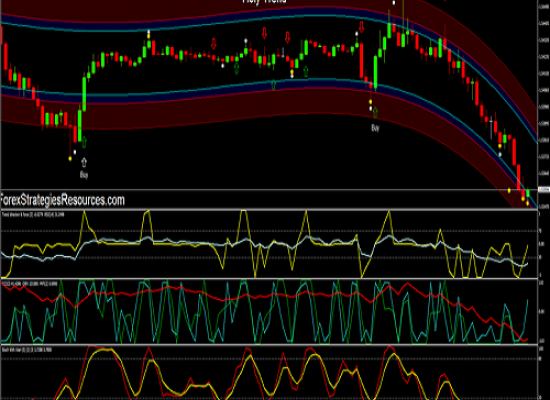The image size is (550, 400).
Task: Click the red down arrow at the chart's top right
Action: [x=361, y=26]
